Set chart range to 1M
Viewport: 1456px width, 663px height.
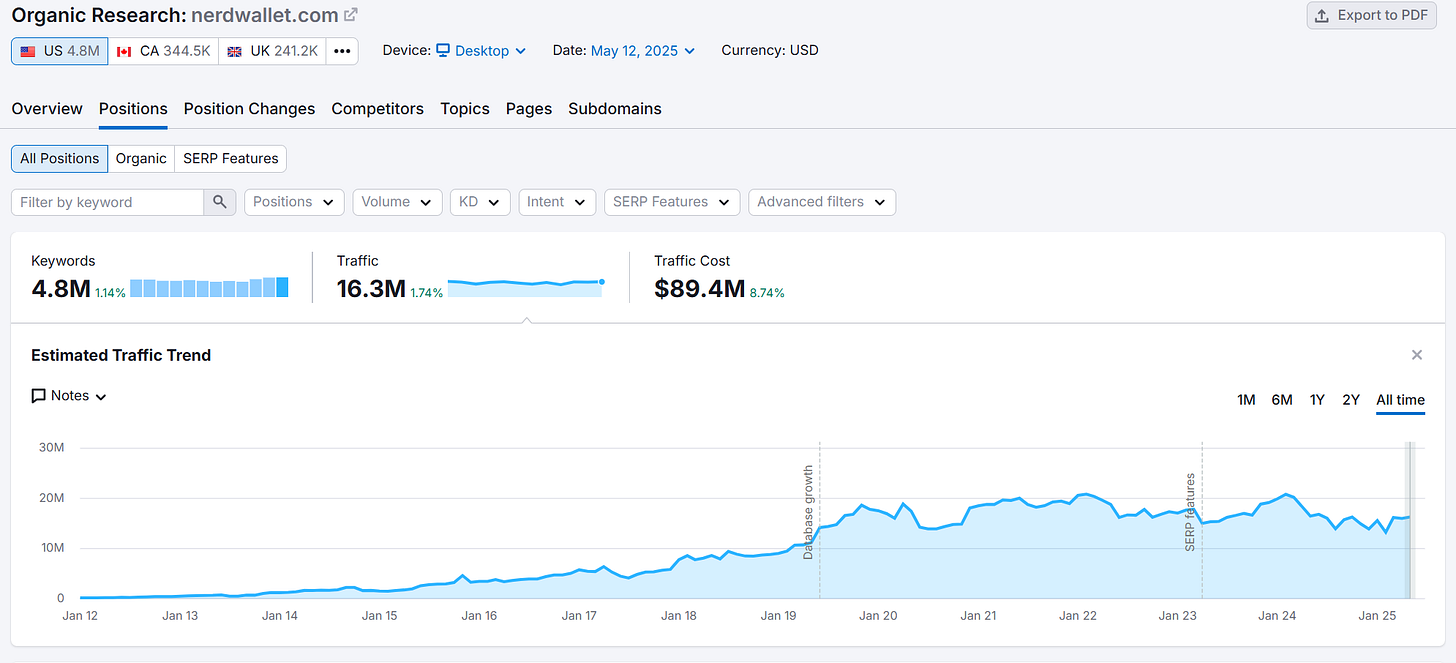point(1246,400)
